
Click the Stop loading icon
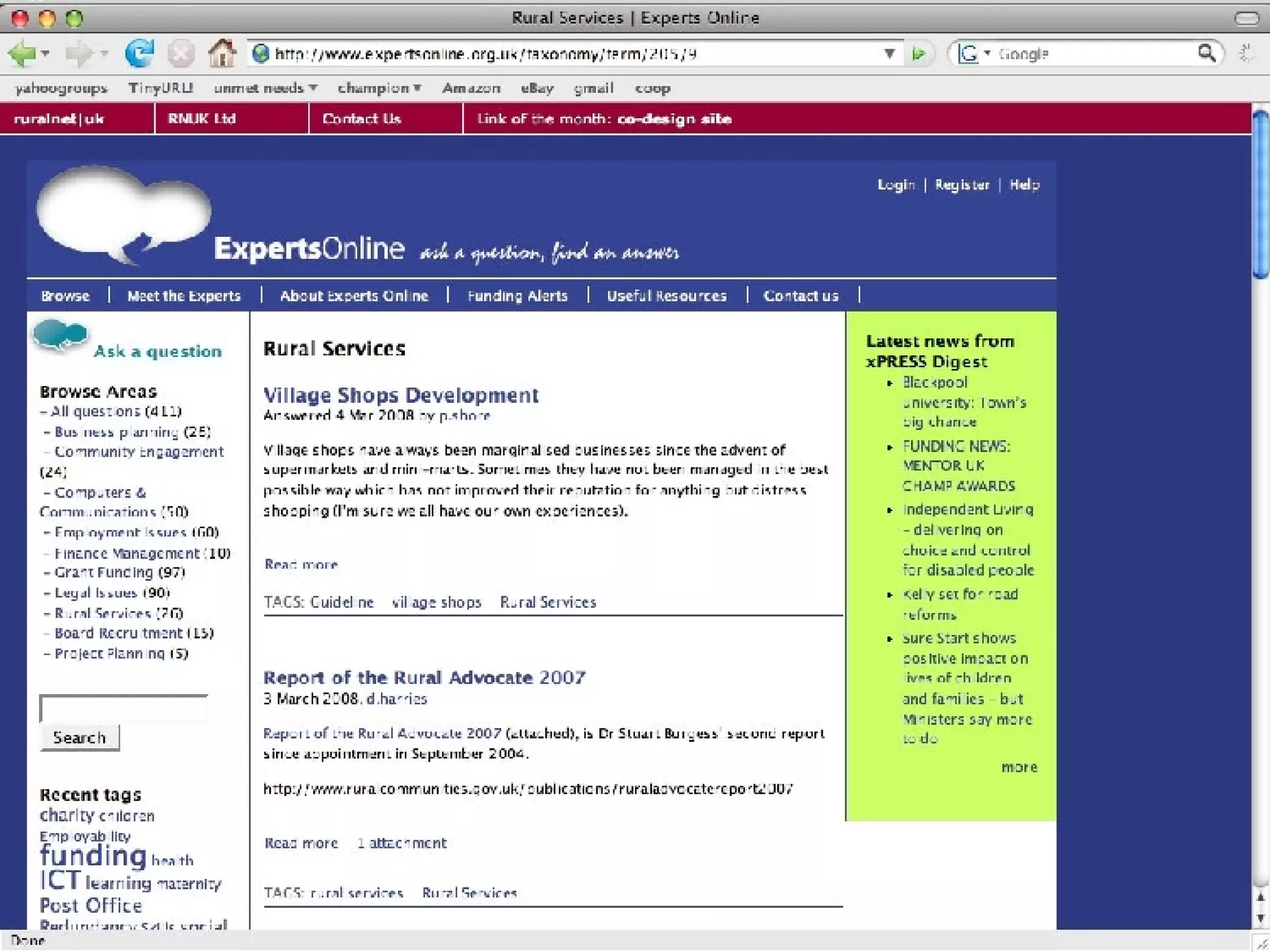180,54
